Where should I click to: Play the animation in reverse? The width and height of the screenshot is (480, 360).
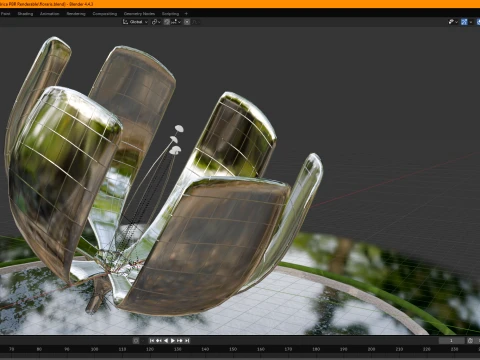click(166, 340)
